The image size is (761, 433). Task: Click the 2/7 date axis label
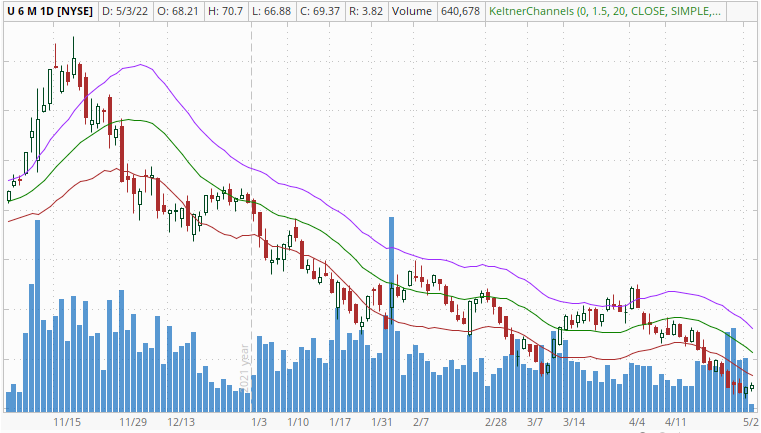pyautogui.click(x=421, y=422)
